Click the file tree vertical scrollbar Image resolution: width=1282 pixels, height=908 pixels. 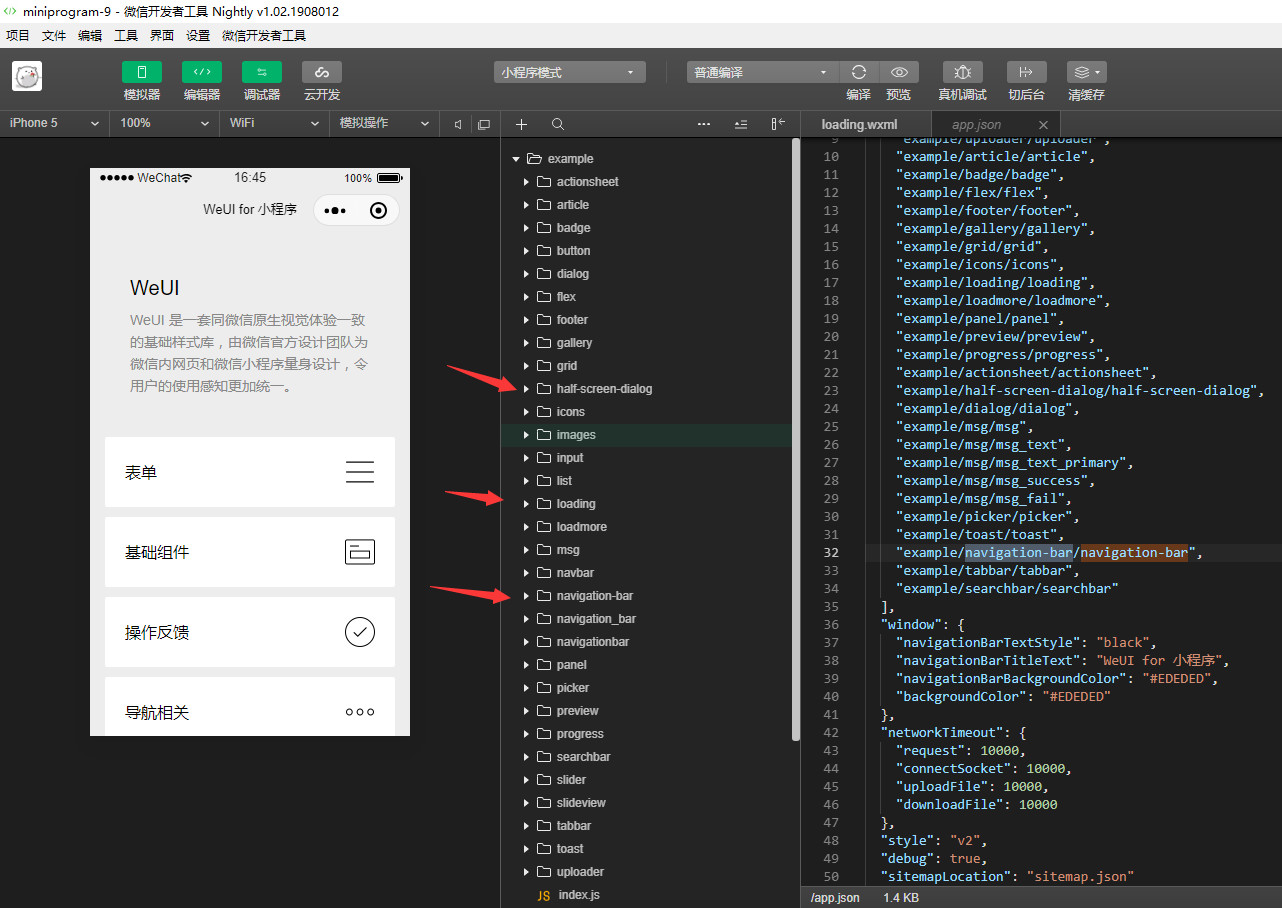[796, 440]
